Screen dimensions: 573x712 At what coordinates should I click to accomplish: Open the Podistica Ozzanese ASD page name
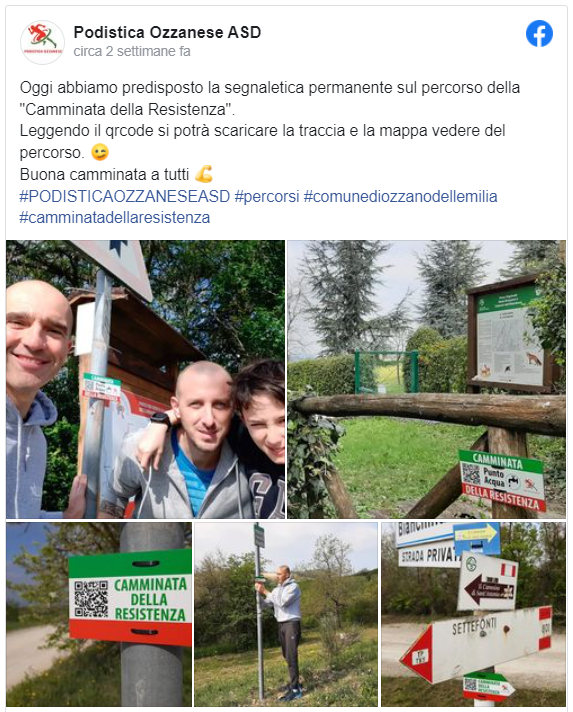pyautogui.click(x=167, y=32)
